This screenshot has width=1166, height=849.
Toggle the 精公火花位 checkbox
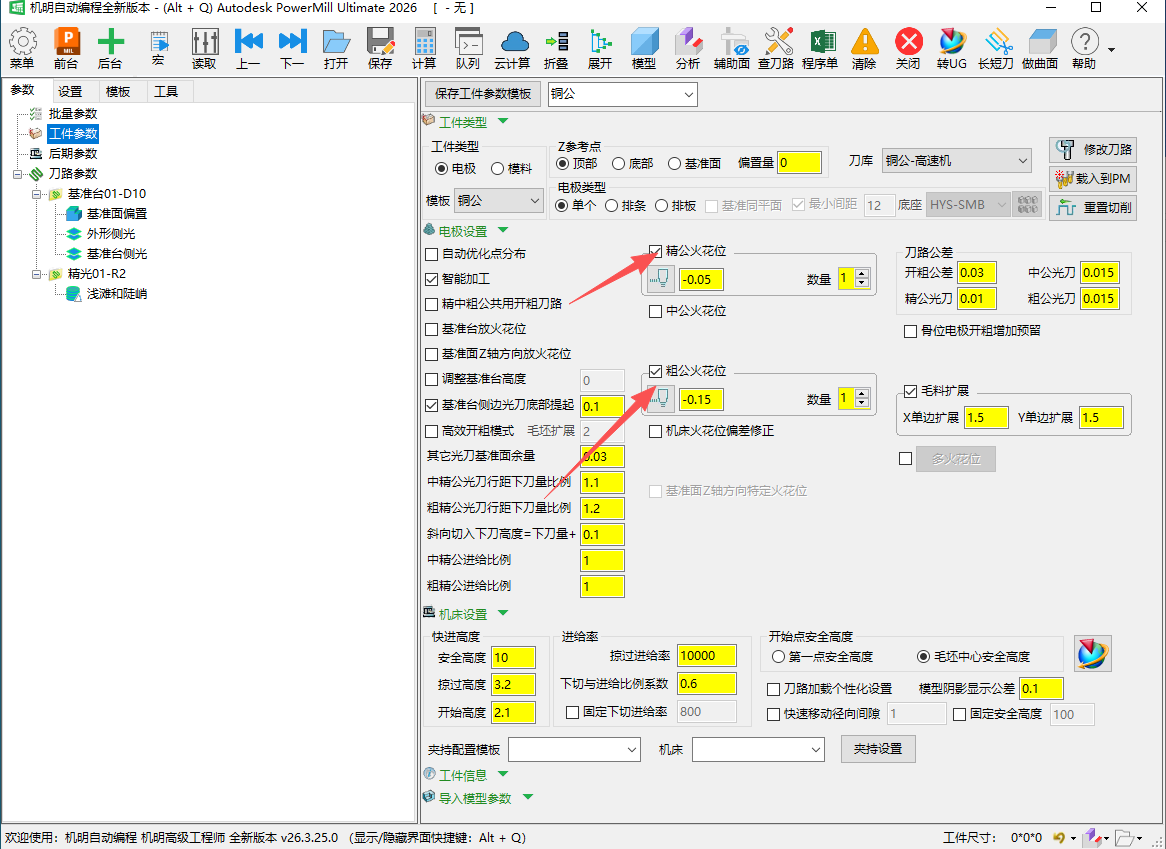click(655, 251)
